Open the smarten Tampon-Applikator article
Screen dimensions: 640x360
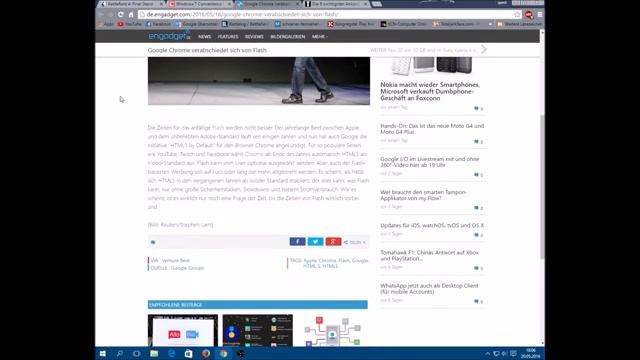(423, 195)
